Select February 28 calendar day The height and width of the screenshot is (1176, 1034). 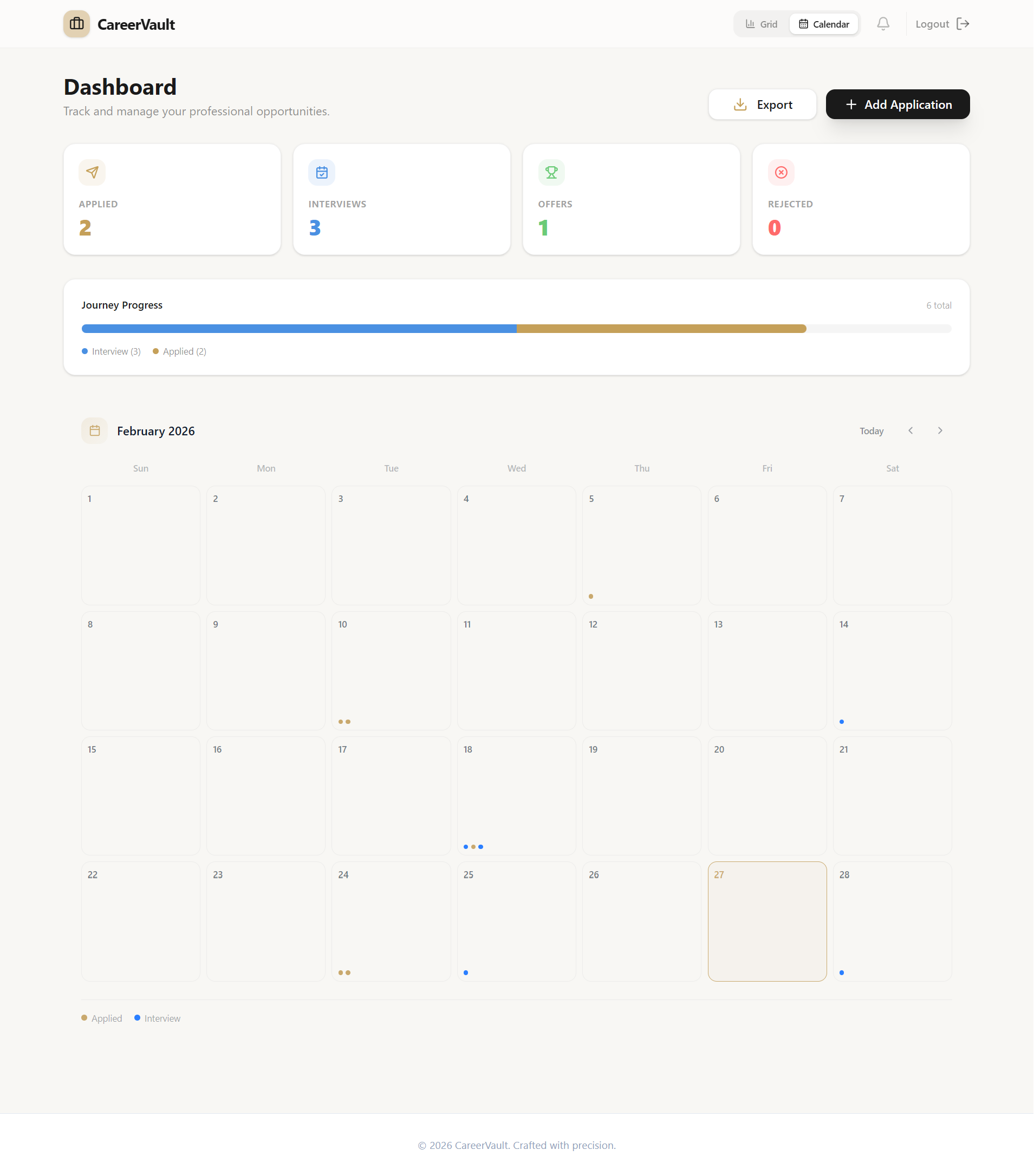893,922
